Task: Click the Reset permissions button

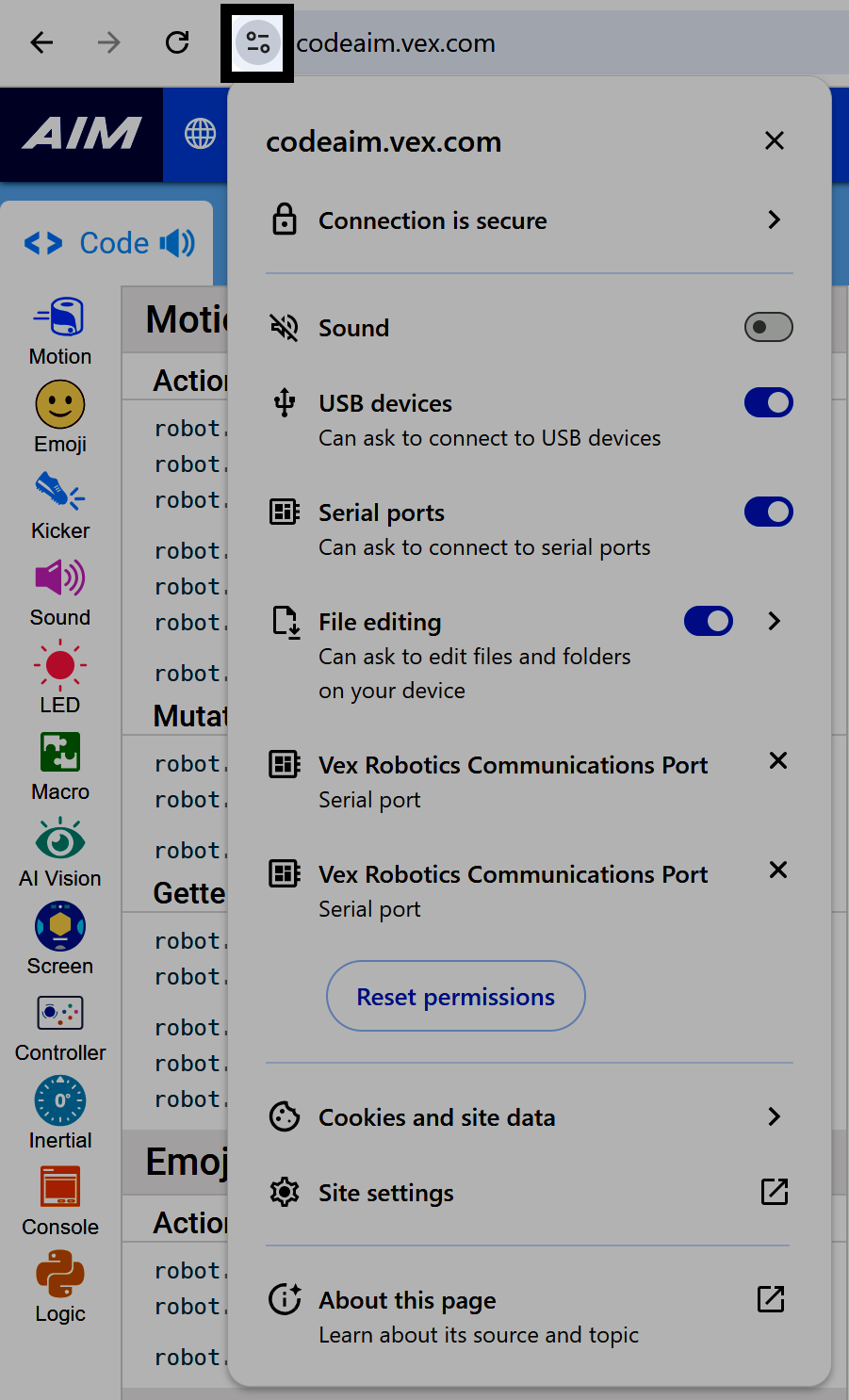Action: pos(455,996)
